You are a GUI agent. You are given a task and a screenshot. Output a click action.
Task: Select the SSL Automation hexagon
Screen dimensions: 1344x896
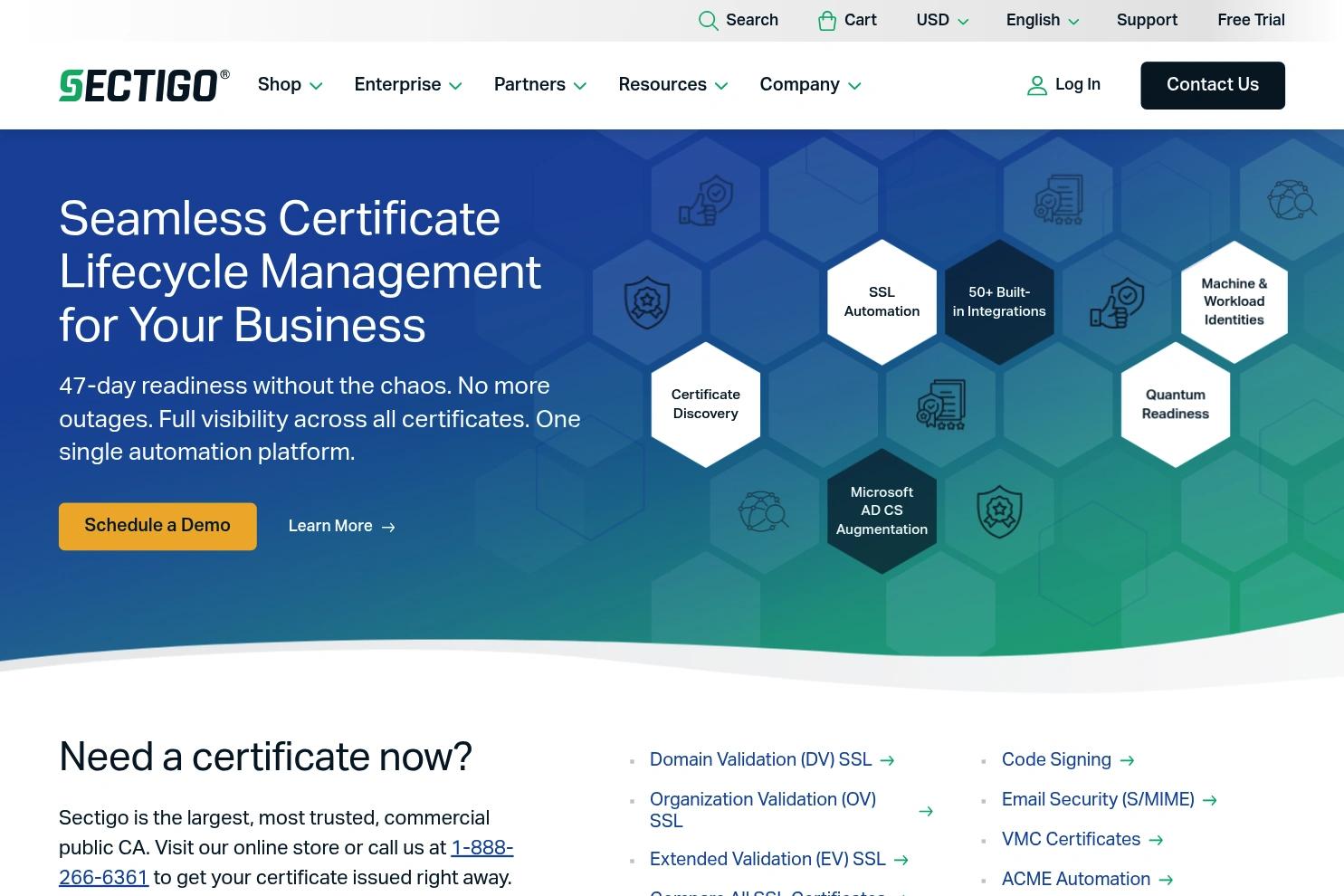(x=882, y=302)
